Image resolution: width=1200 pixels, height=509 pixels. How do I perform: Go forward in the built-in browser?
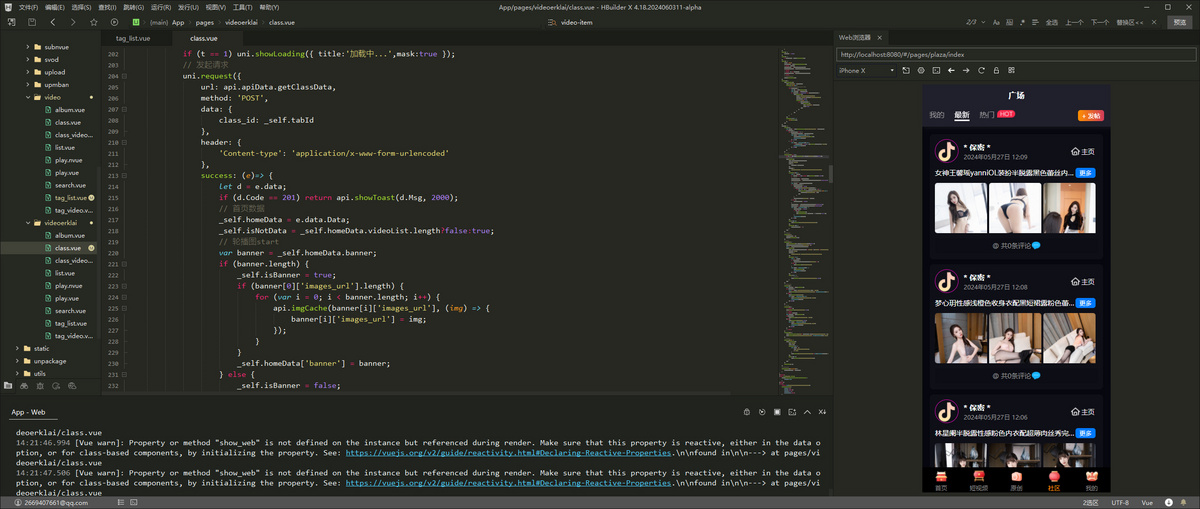[966, 70]
